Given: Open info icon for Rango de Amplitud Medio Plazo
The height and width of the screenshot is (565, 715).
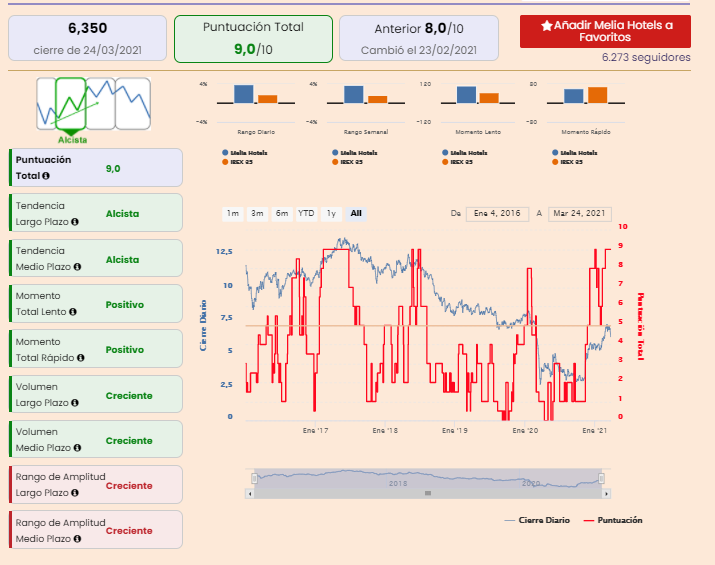Looking at the screenshot, I should pos(77,539).
